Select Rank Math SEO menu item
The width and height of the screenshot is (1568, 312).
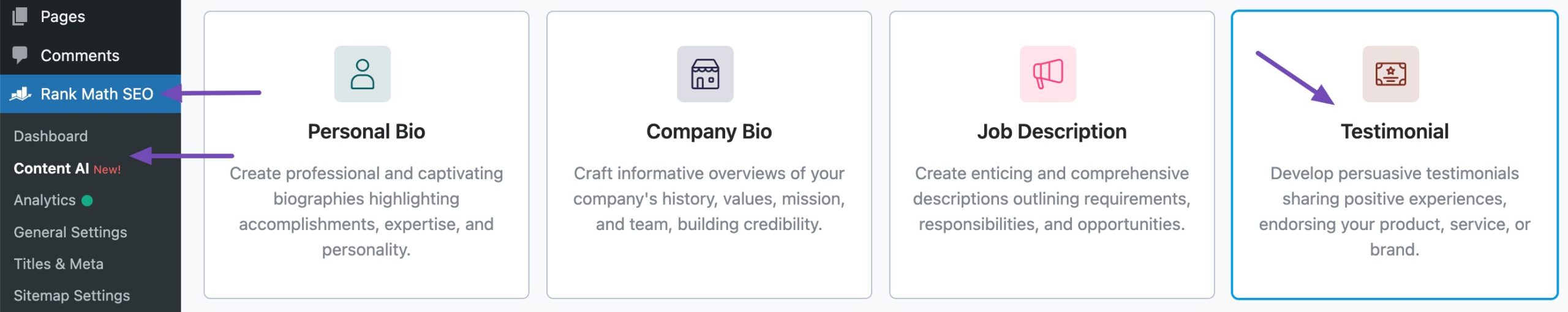coord(97,94)
